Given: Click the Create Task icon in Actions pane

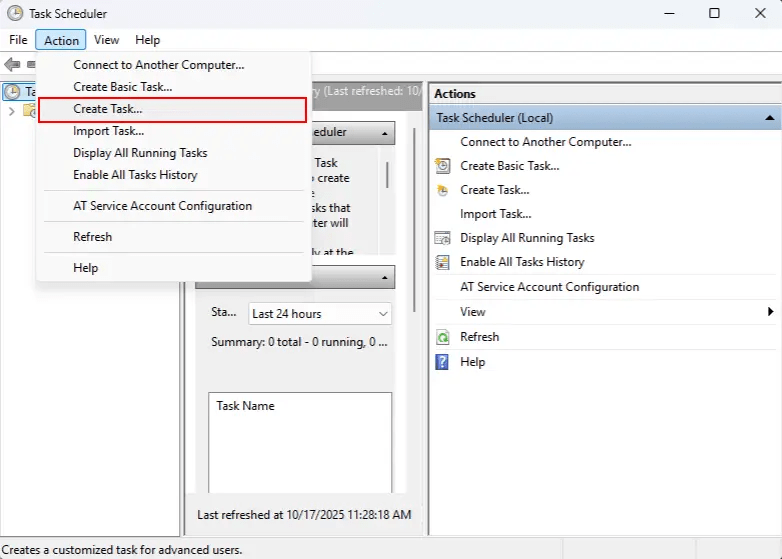Looking at the screenshot, I should (443, 190).
